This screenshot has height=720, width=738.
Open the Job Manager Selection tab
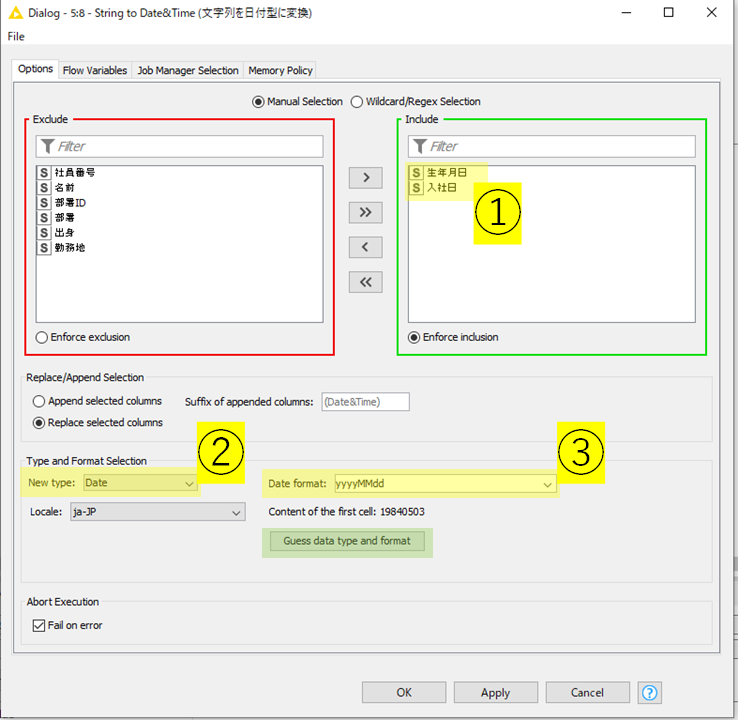coord(188,71)
